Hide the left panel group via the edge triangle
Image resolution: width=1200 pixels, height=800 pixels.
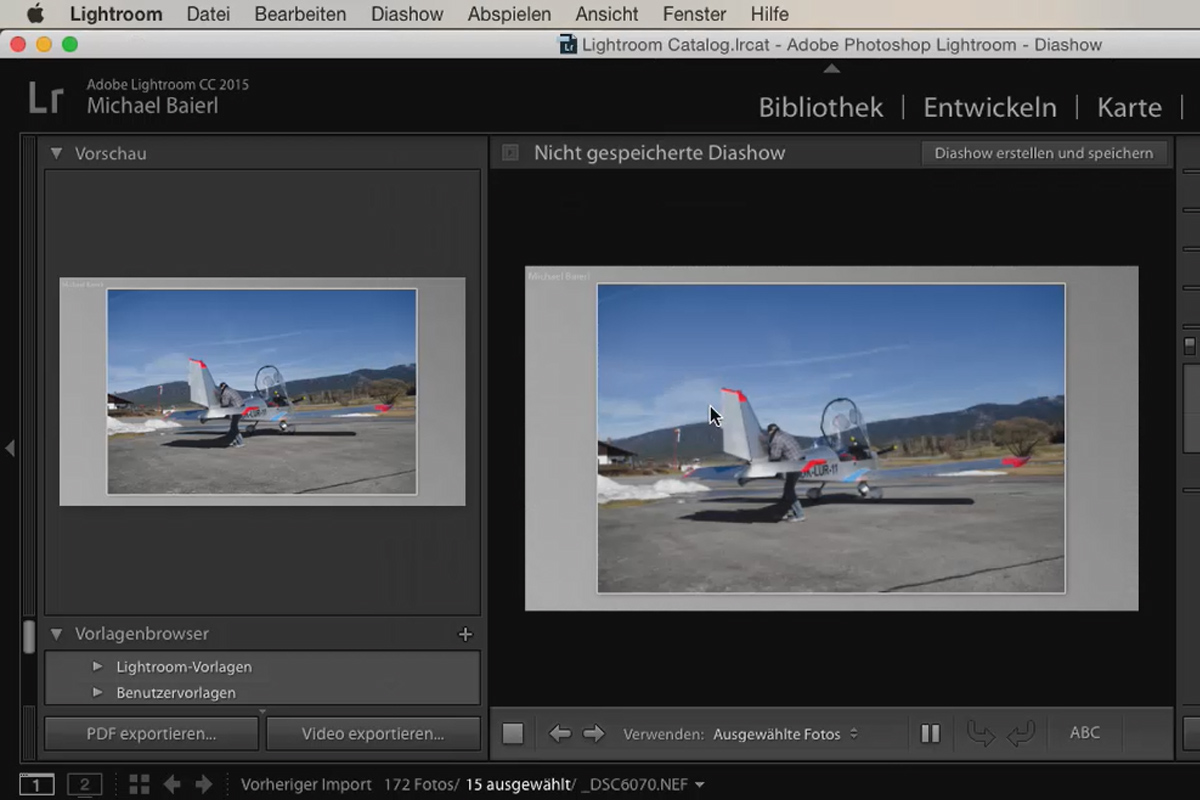tap(10, 448)
